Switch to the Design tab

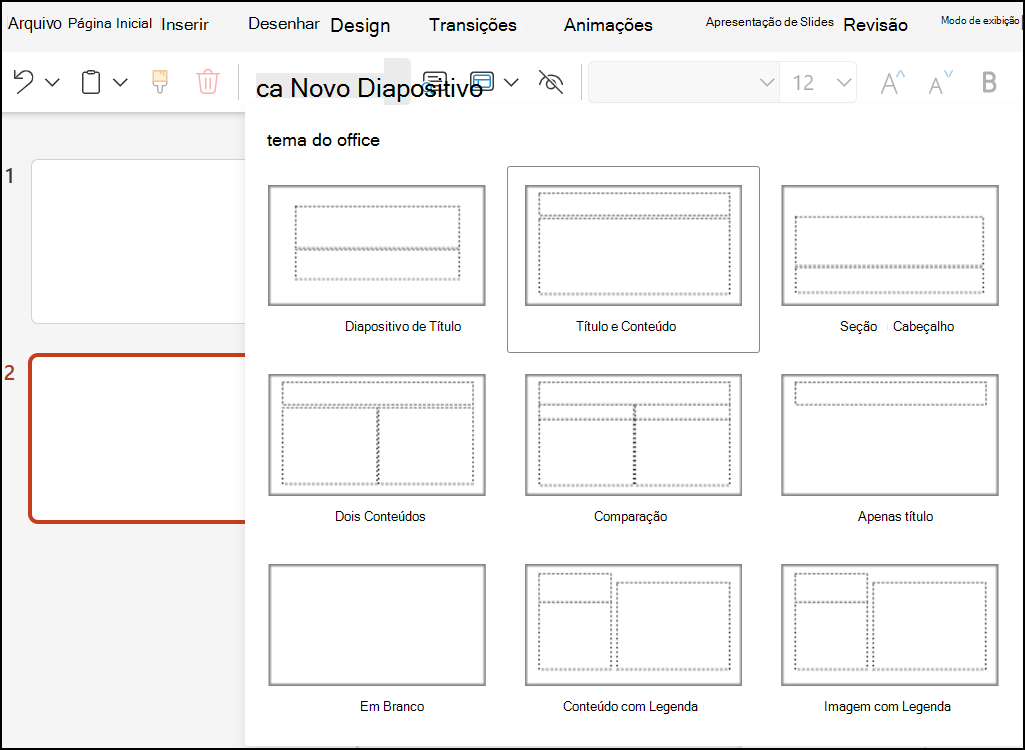point(360,25)
